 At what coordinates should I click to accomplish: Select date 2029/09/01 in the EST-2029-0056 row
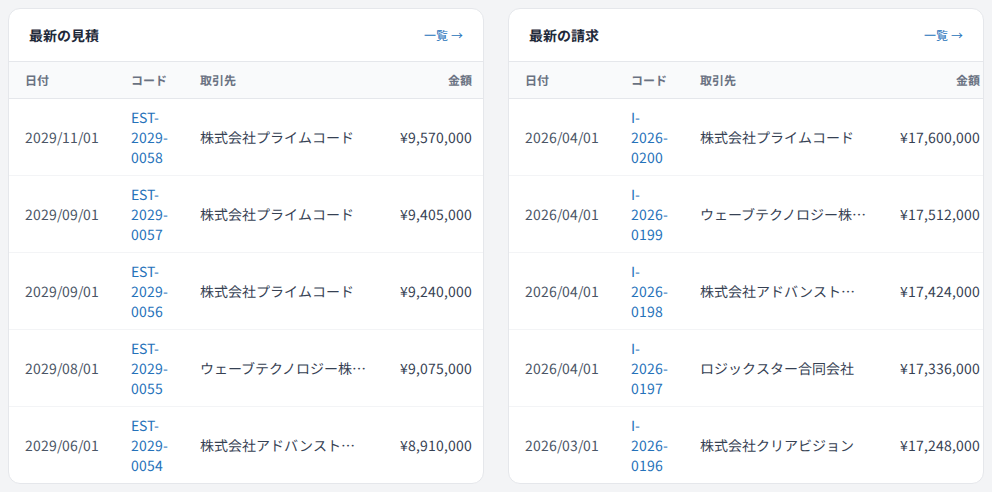click(62, 292)
